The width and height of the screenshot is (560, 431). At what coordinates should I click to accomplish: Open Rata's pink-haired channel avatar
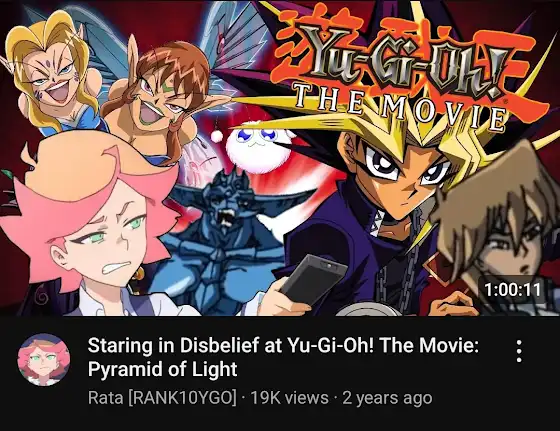(x=44, y=360)
